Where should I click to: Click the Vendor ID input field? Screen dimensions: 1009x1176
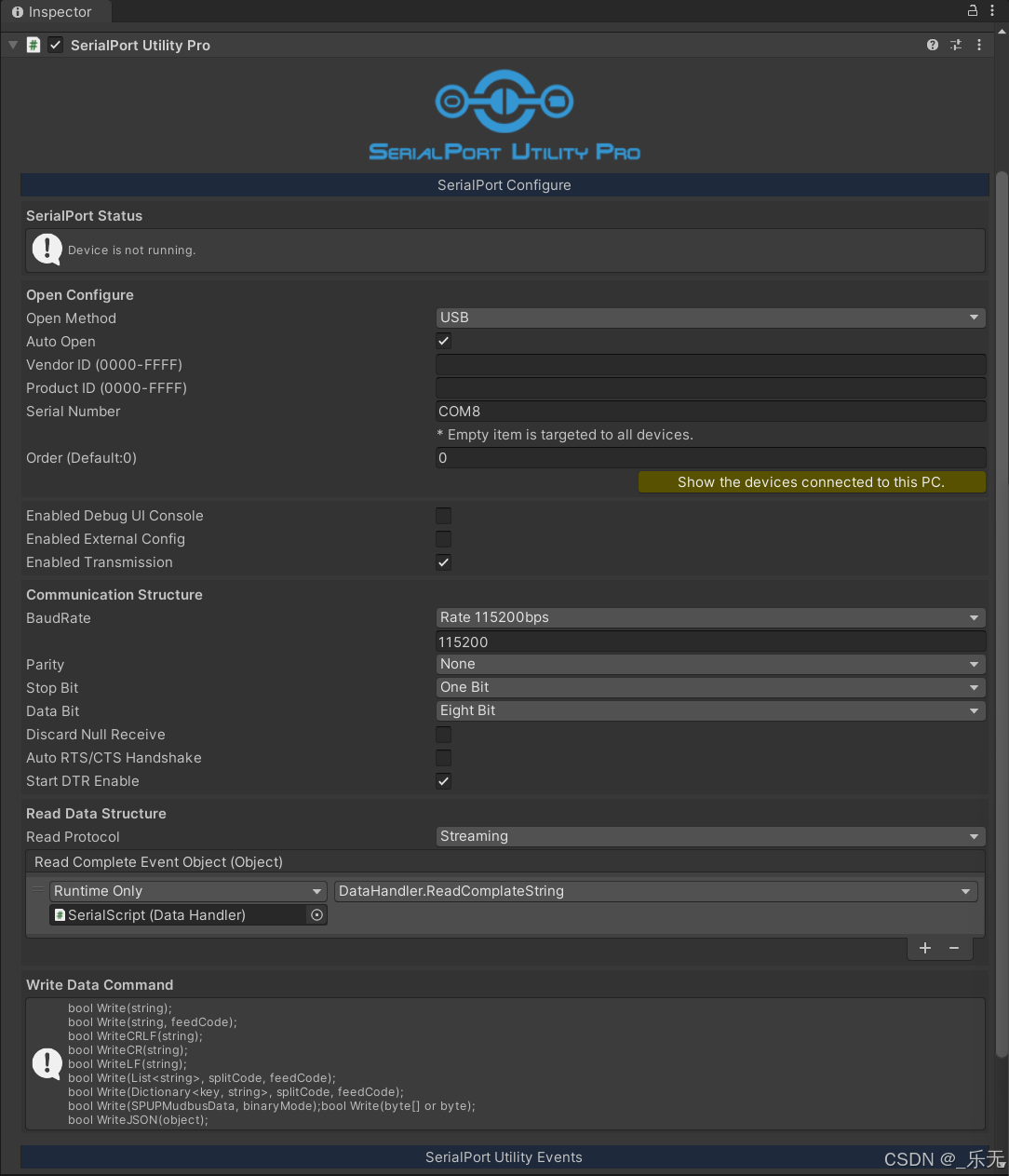[x=710, y=365]
